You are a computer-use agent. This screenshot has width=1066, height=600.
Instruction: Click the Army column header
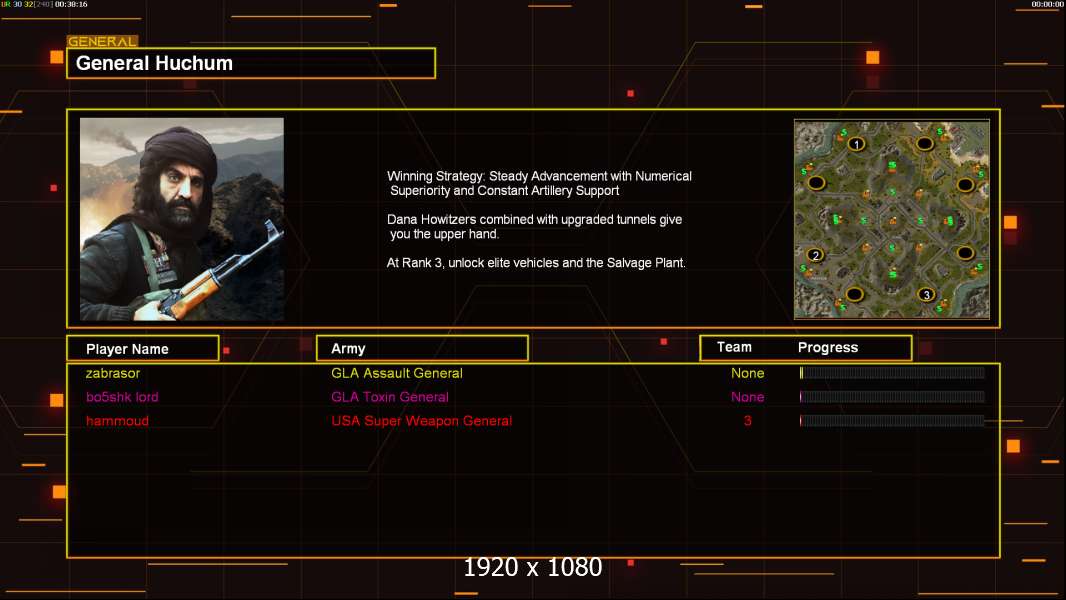point(422,349)
